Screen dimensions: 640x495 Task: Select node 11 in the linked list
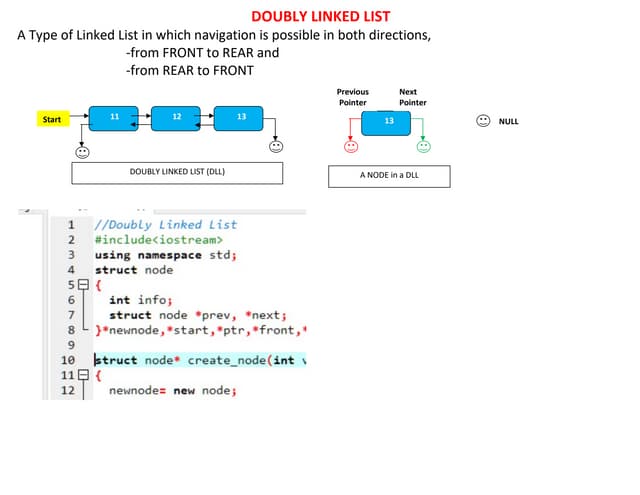[x=114, y=118]
